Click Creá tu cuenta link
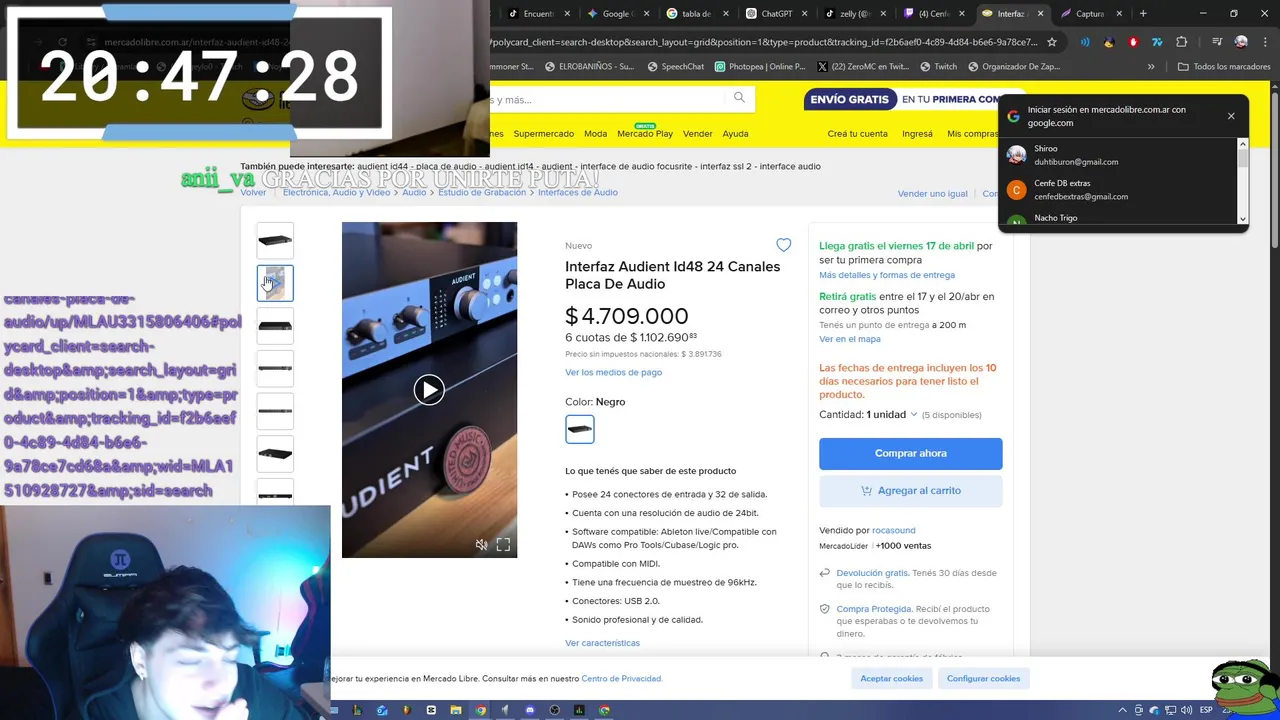The image size is (1280, 720). [857, 134]
